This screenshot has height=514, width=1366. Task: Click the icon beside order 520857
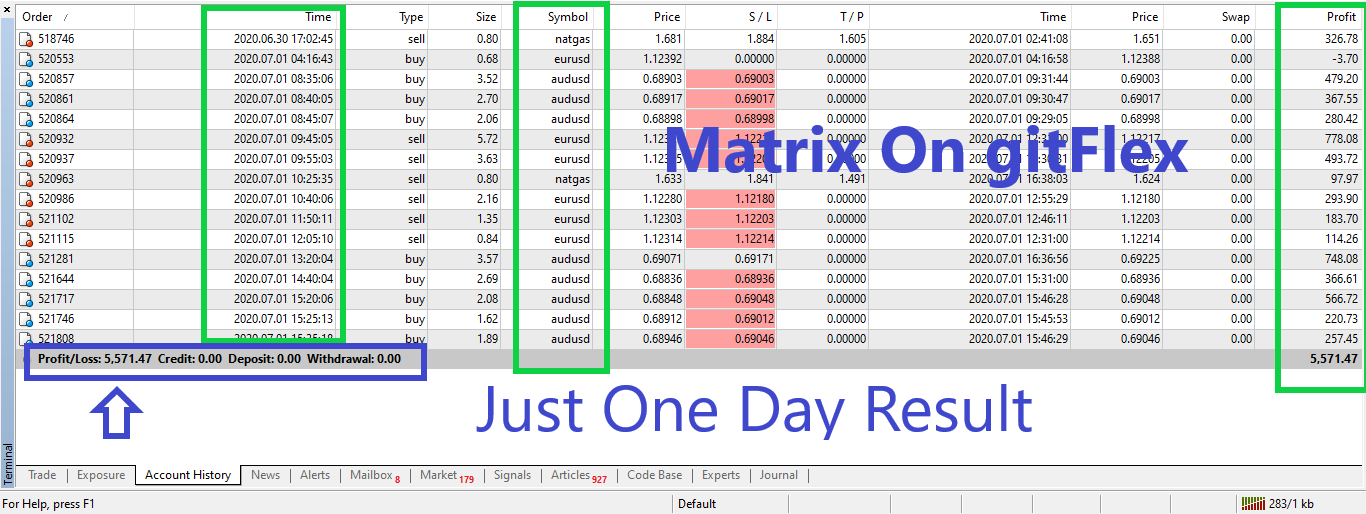click(26, 79)
